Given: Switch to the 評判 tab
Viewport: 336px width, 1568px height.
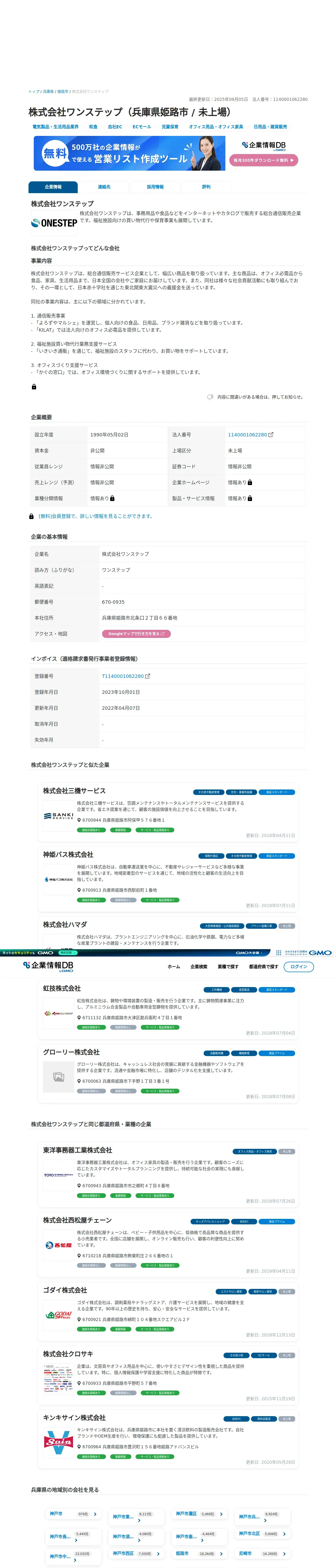Looking at the screenshot, I should pyautogui.click(x=206, y=187).
